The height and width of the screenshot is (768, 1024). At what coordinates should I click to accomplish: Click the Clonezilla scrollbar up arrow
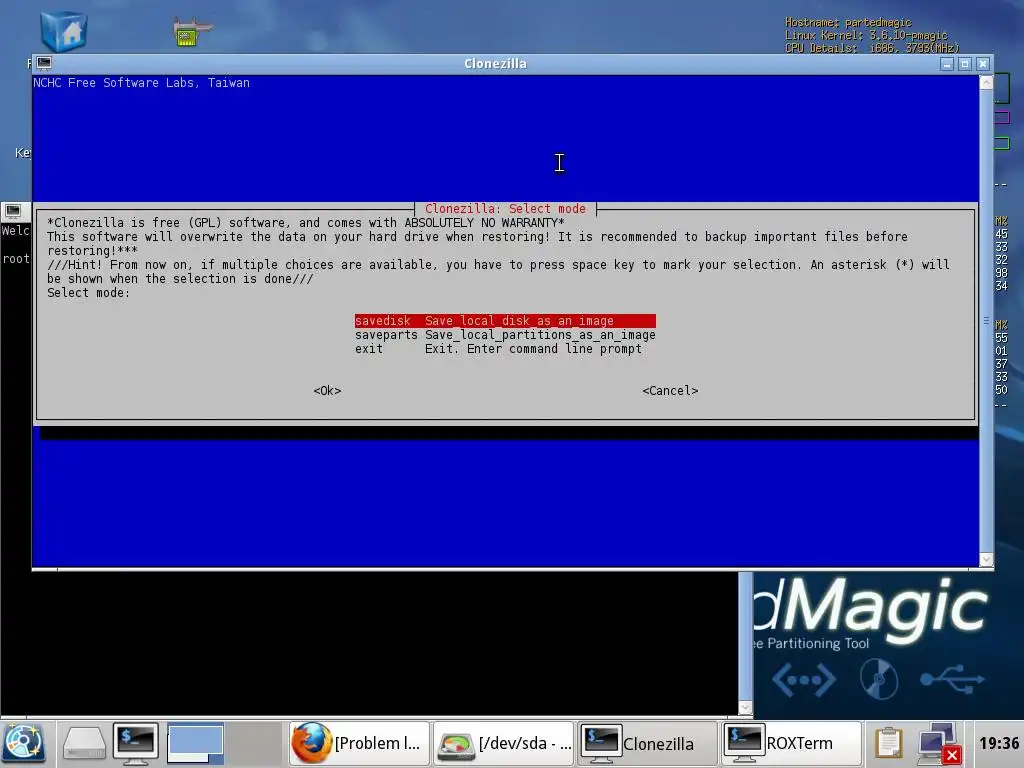(986, 82)
